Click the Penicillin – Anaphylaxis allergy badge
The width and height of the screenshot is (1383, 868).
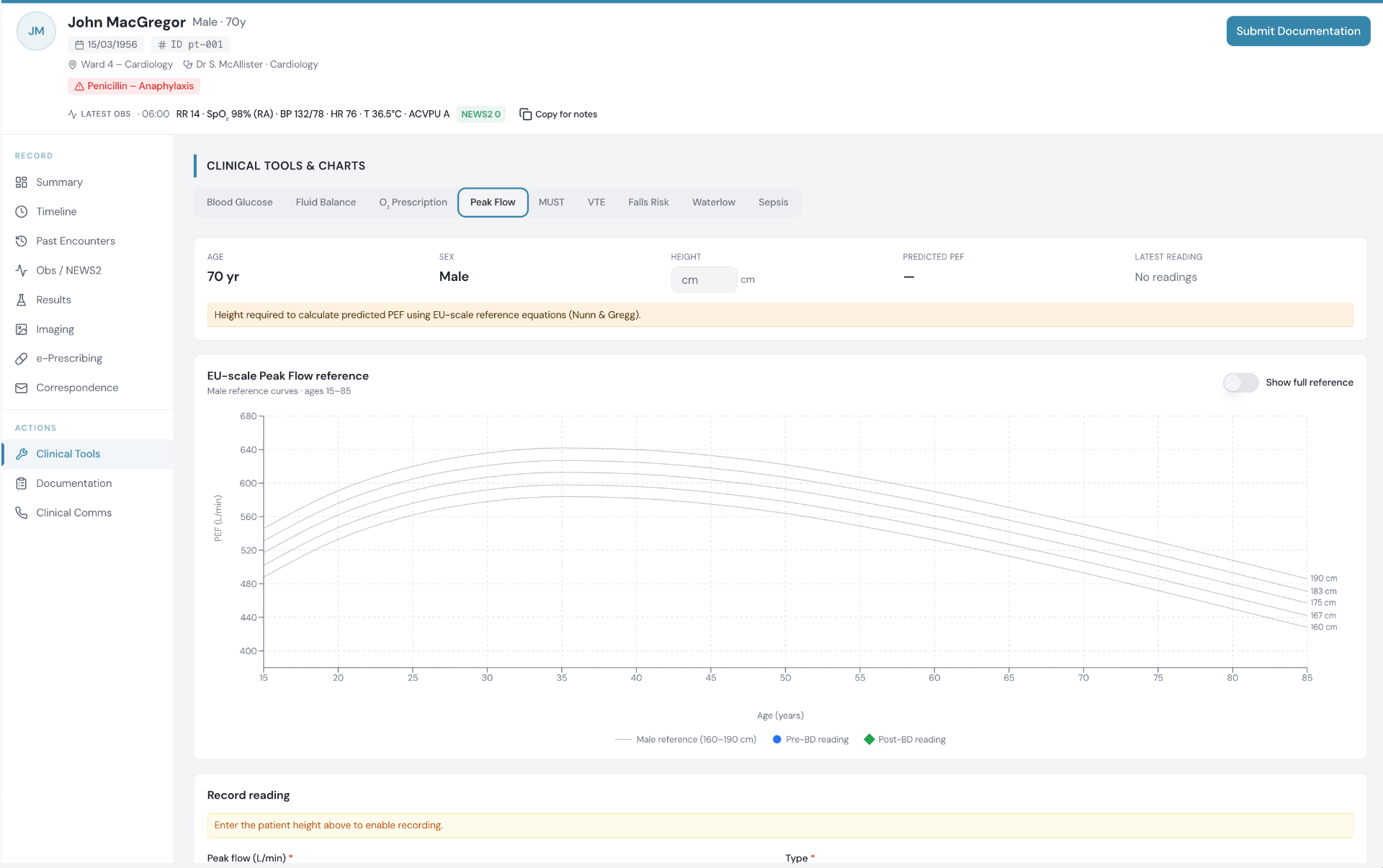click(134, 86)
